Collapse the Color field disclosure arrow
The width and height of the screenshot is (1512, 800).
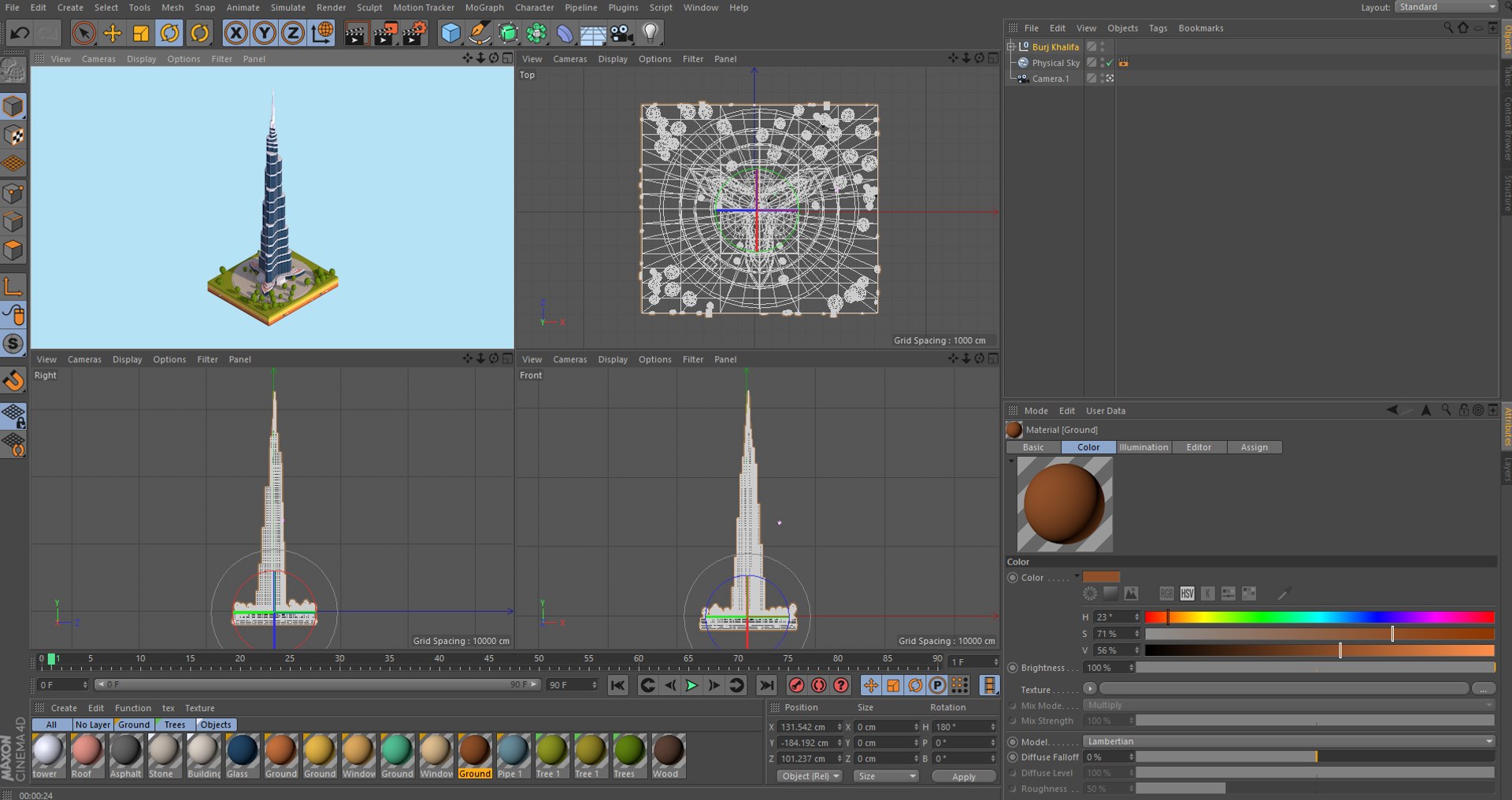point(1077,576)
